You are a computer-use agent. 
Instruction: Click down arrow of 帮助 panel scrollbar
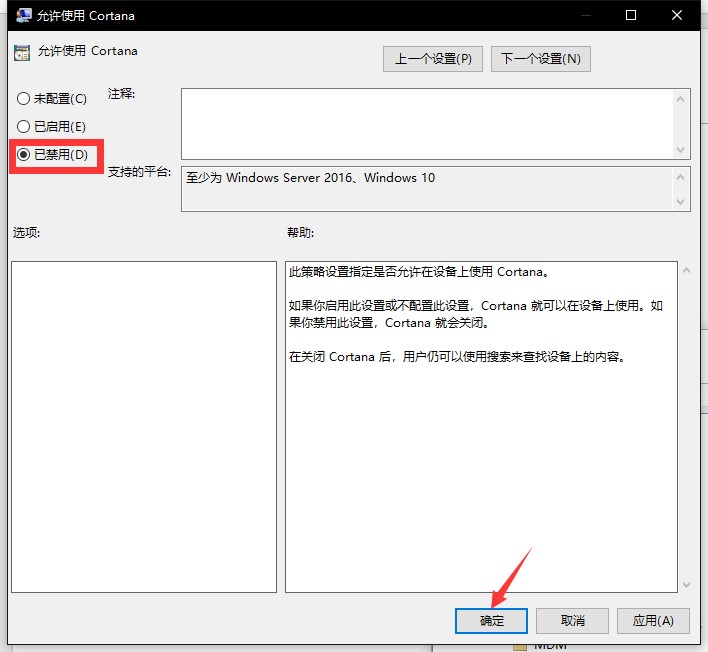pyautogui.click(x=685, y=584)
